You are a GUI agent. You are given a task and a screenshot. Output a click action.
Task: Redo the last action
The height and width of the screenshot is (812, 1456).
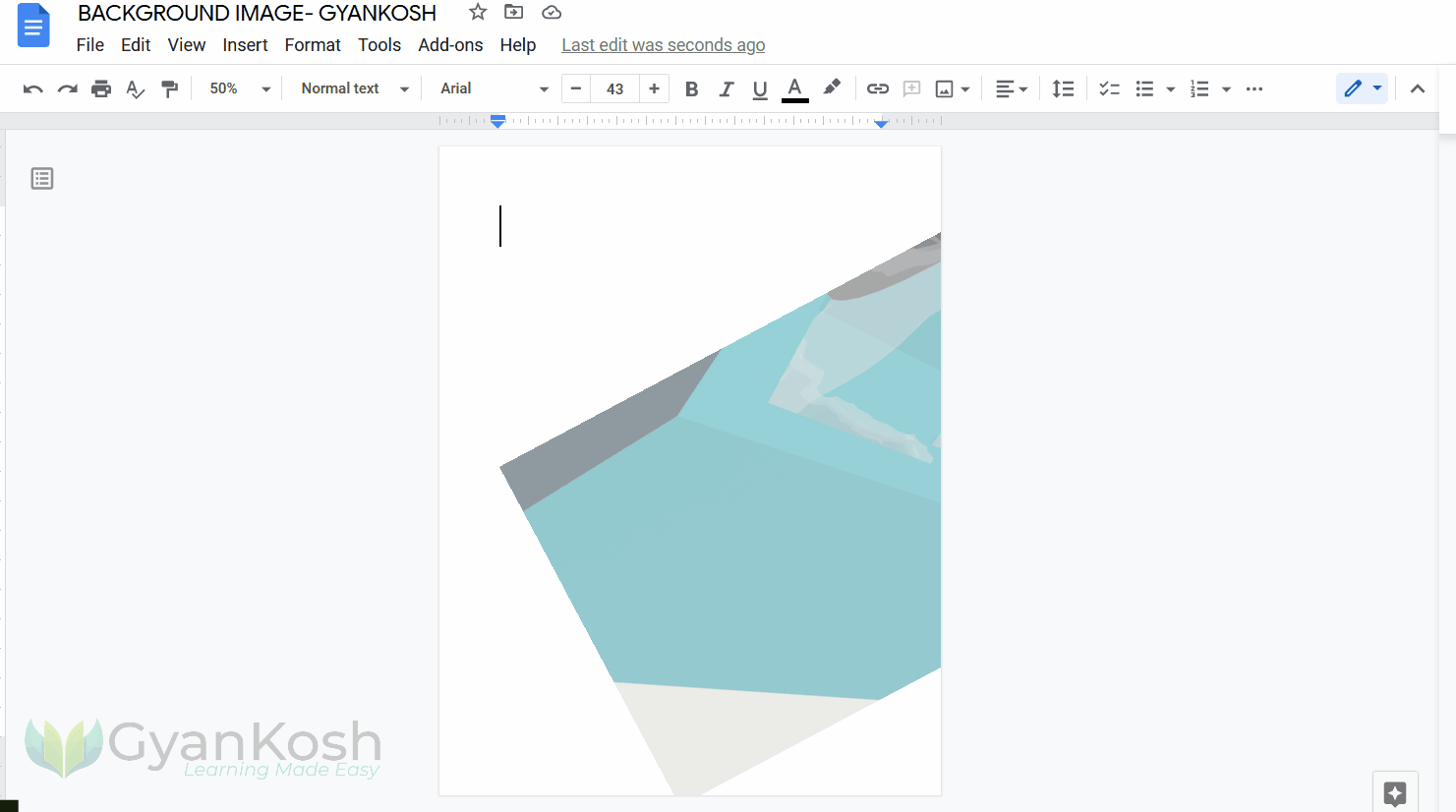pyautogui.click(x=67, y=87)
